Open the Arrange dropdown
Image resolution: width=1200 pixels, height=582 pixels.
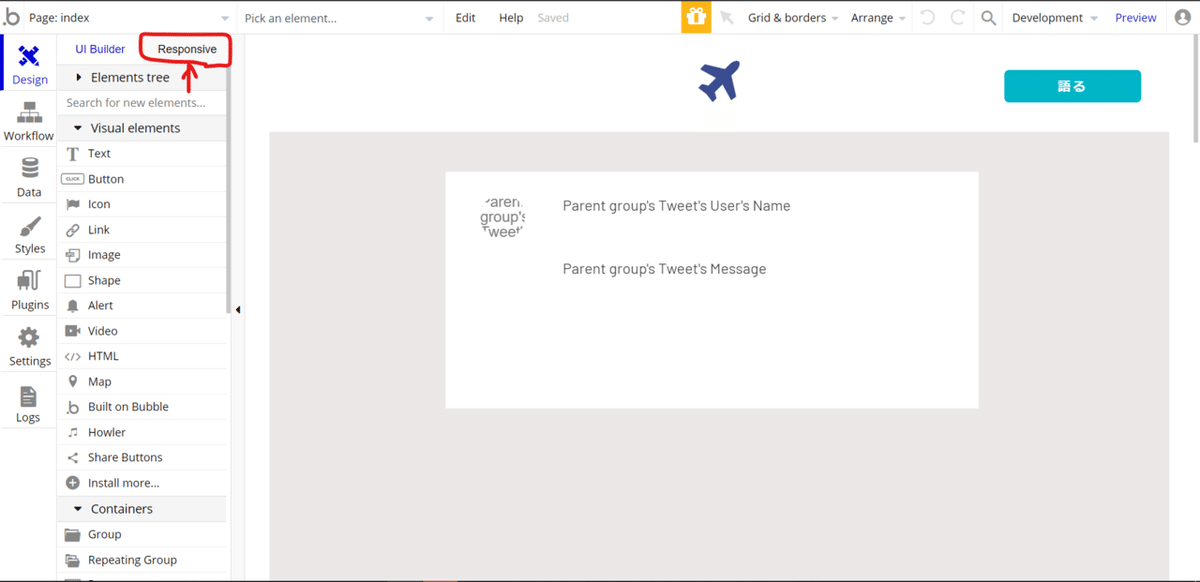point(878,18)
